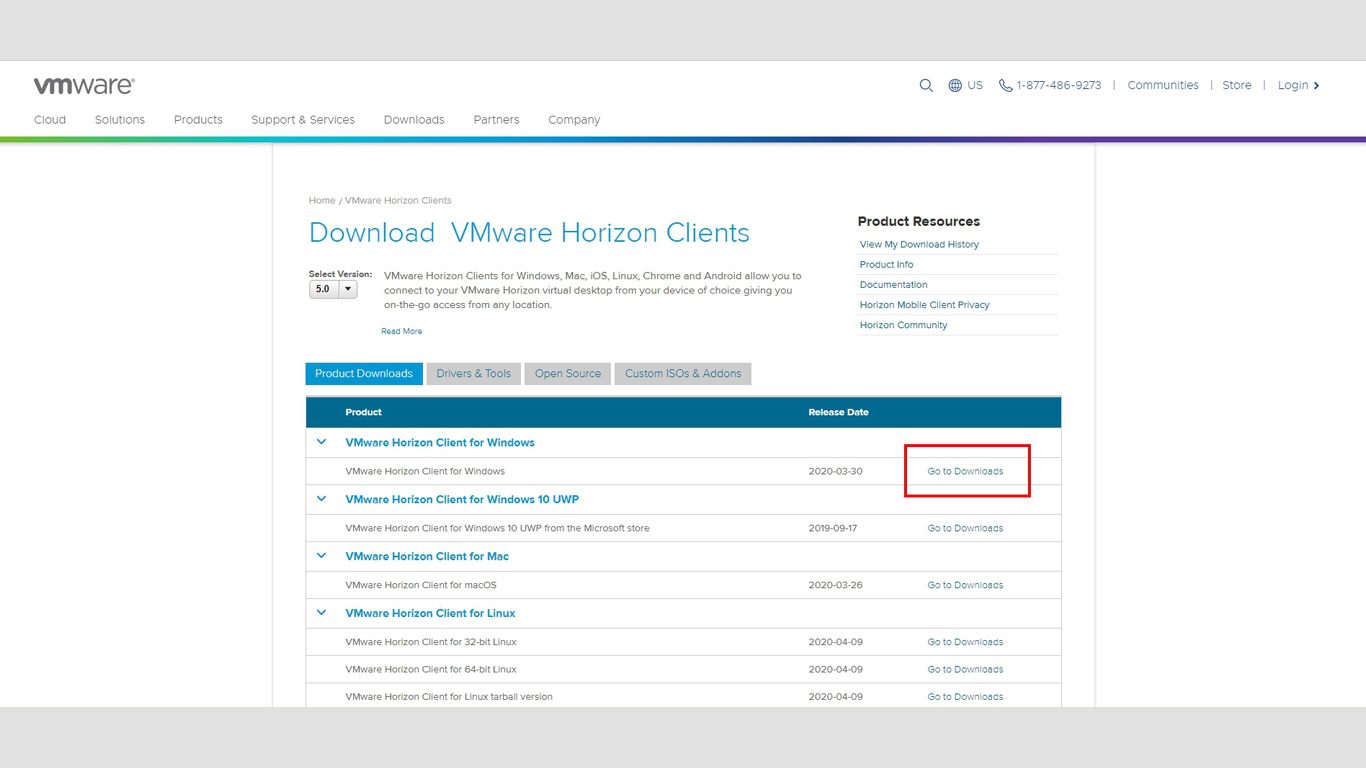
Task: Open the Communities link
Action: (1163, 86)
